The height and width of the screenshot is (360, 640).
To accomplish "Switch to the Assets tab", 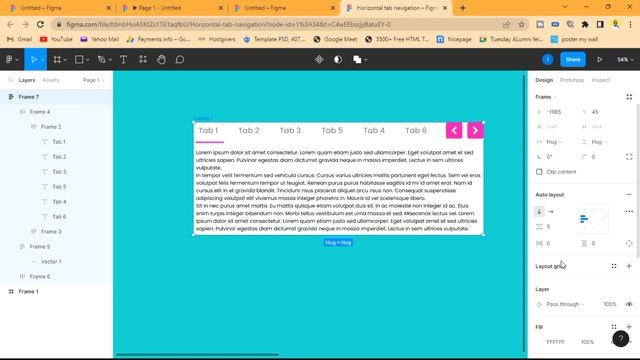I will (51, 80).
